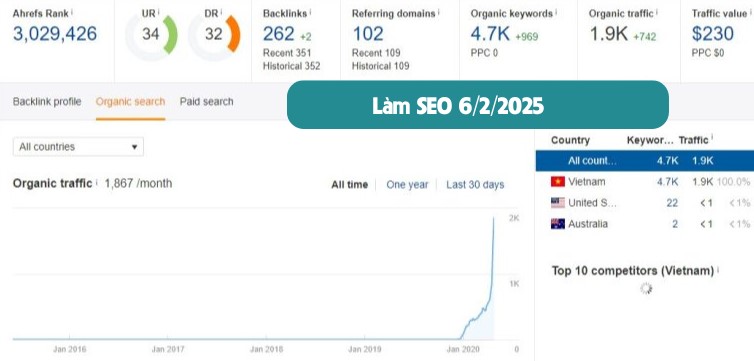Select the Organic search tab
Viewport: 754px width, 361px height.
point(130,101)
